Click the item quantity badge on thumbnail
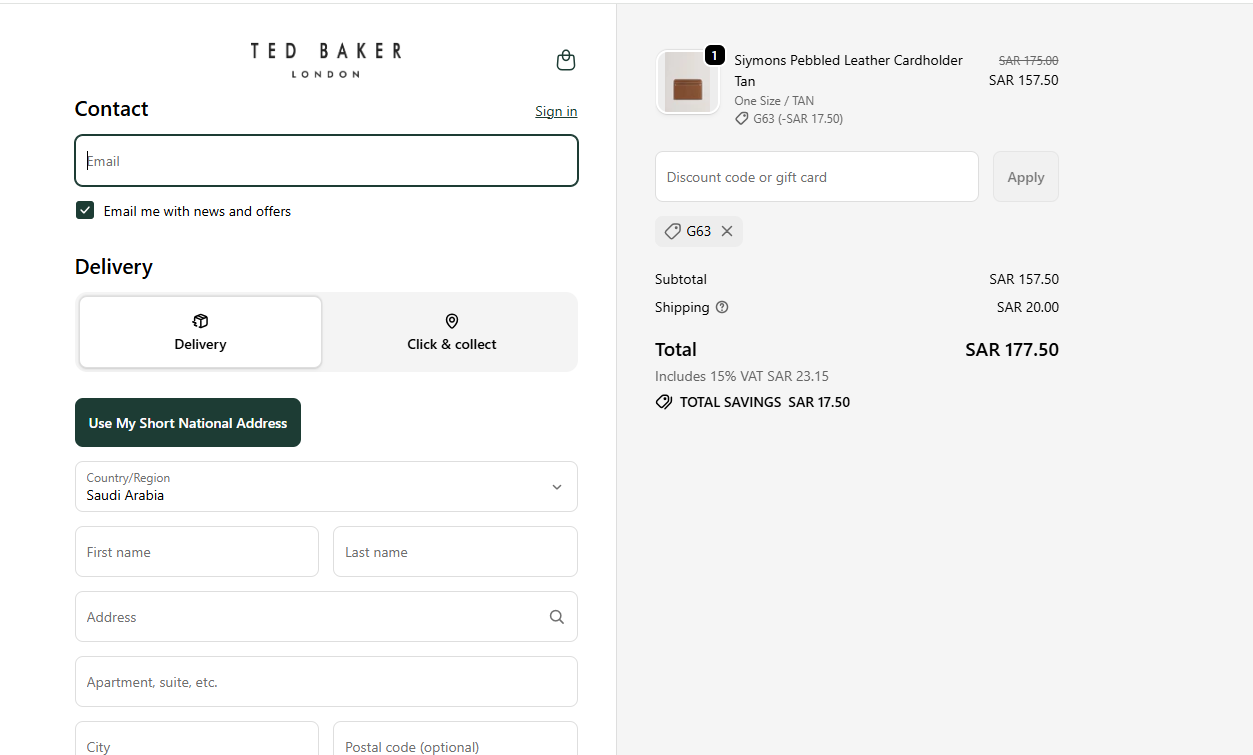1253x755 pixels. coord(714,55)
